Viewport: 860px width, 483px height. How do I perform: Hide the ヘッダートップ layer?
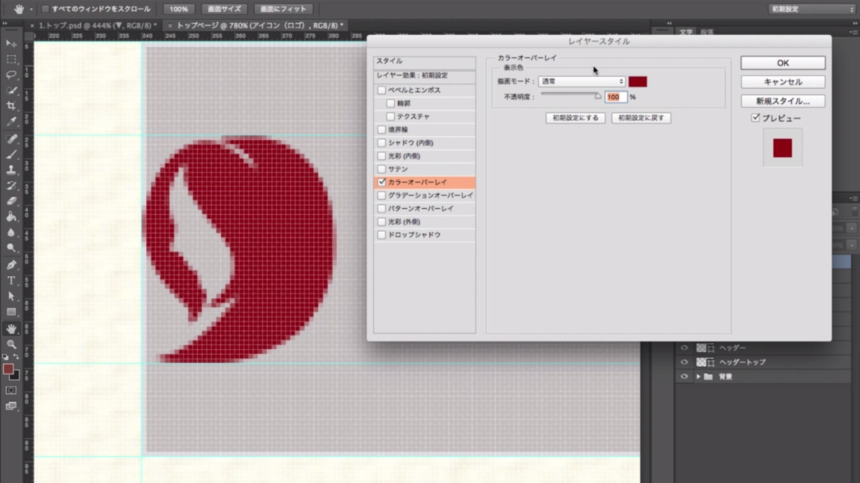684,362
